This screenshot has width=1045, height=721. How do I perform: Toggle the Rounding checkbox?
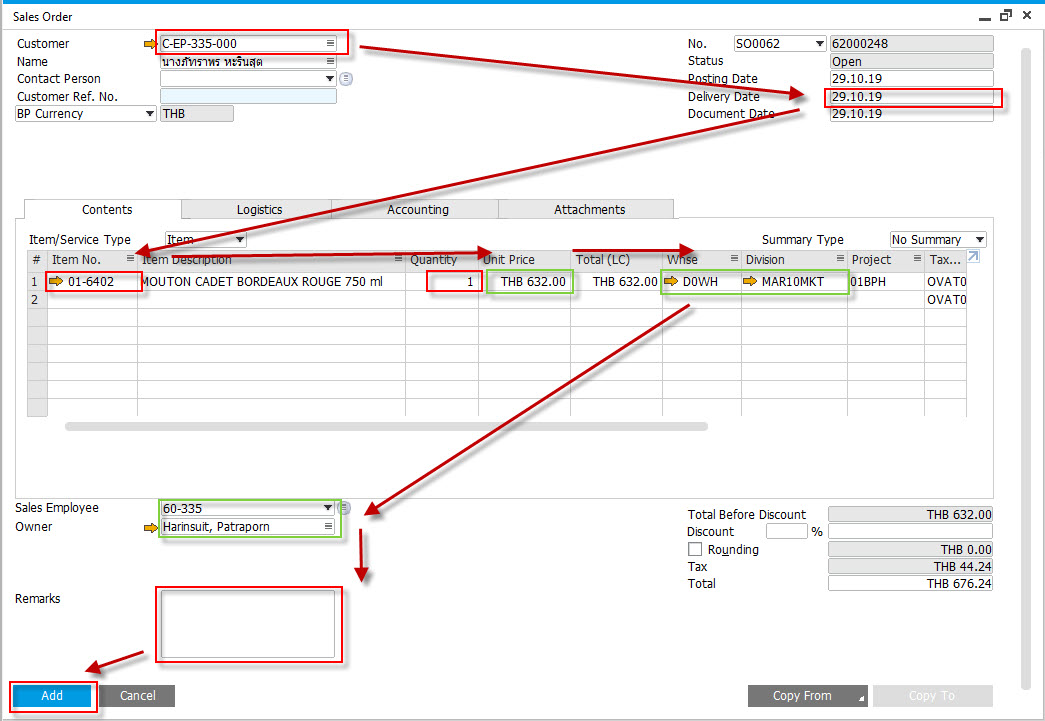(x=694, y=549)
